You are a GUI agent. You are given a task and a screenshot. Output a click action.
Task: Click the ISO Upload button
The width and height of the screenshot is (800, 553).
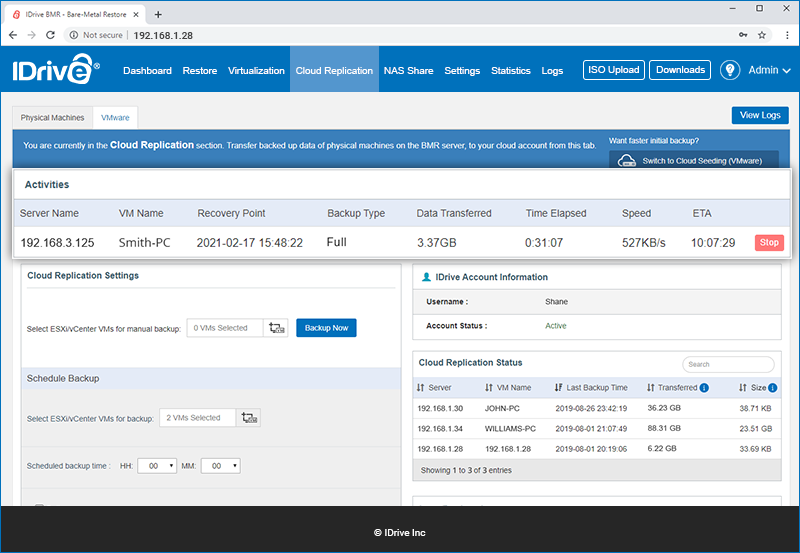coord(613,70)
